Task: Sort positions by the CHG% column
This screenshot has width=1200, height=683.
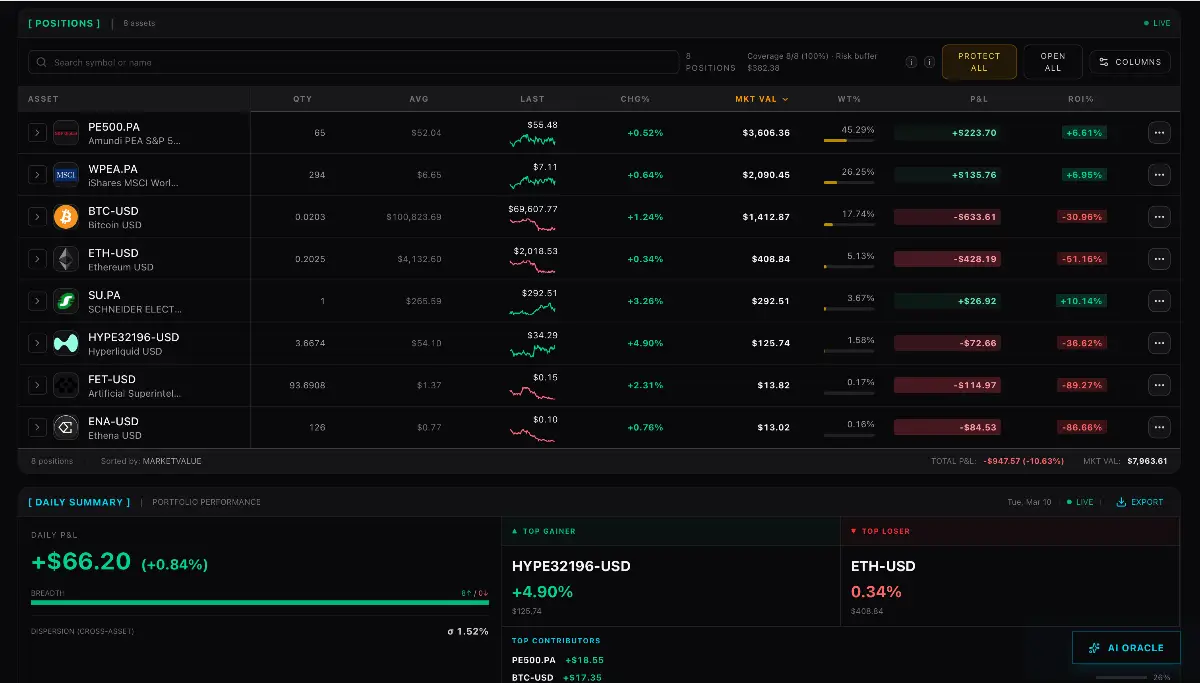Action: pyautogui.click(x=635, y=99)
